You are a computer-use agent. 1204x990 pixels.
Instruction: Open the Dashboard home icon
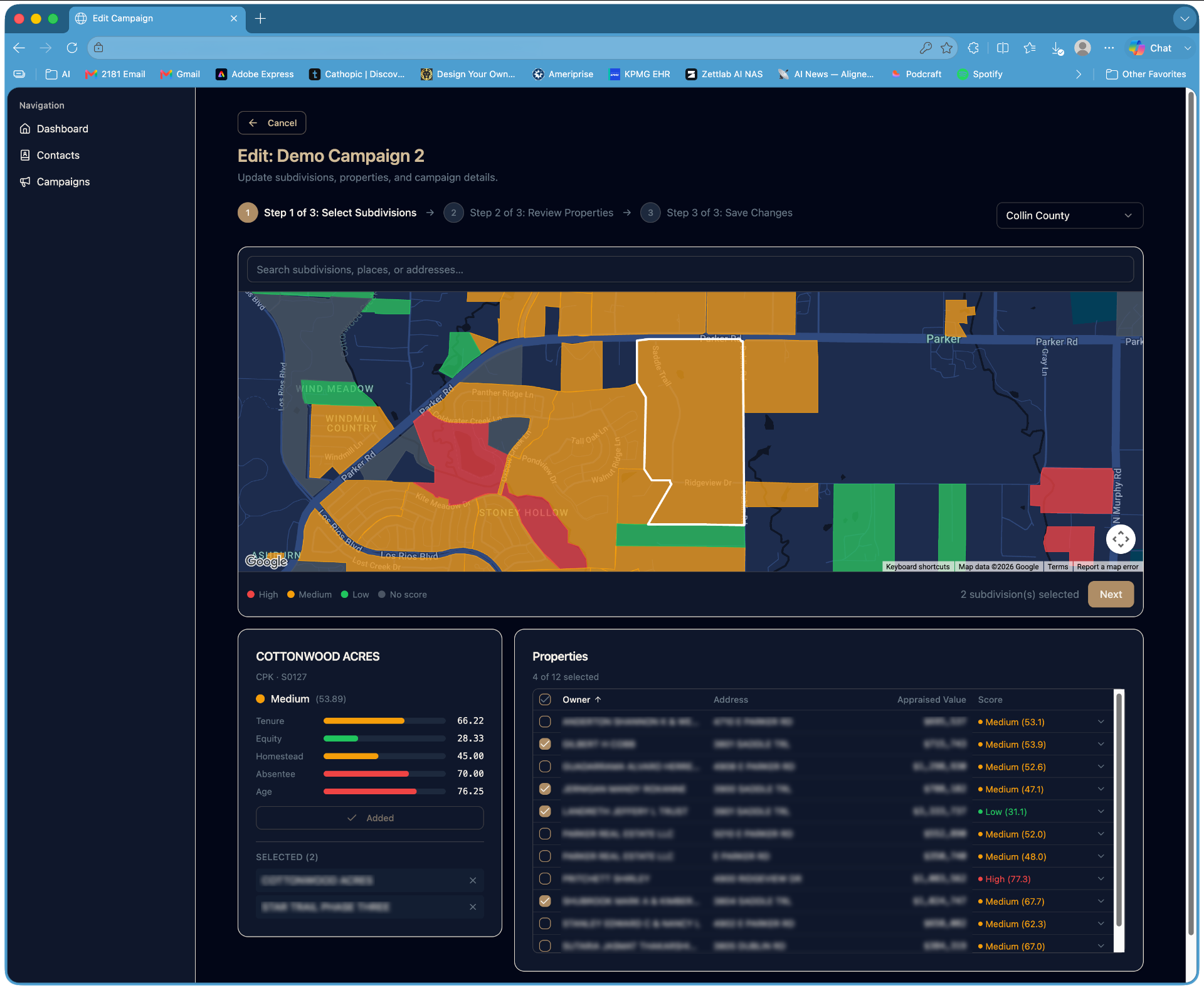coord(25,129)
